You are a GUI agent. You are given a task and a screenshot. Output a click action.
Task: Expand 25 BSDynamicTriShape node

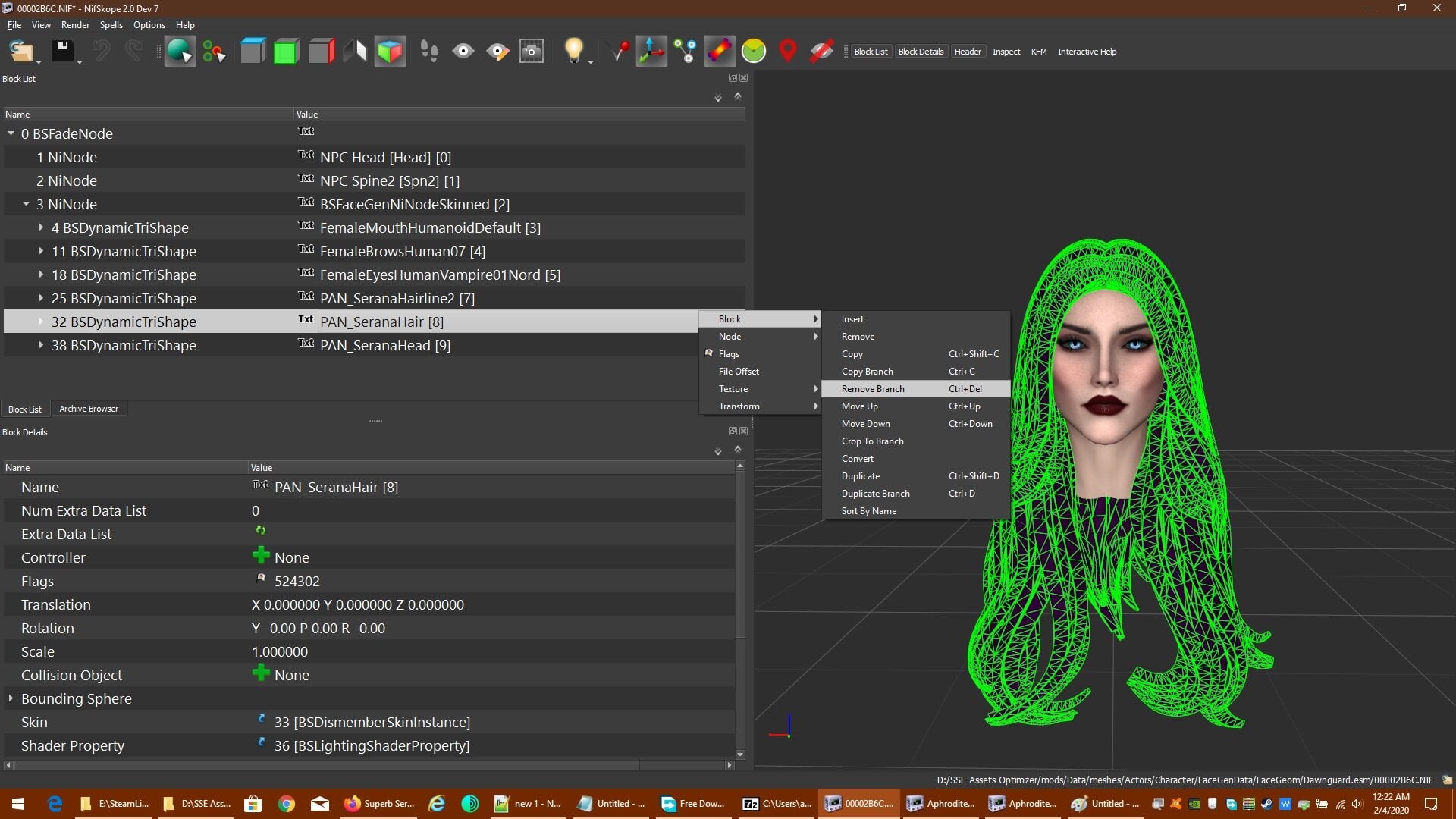click(41, 298)
